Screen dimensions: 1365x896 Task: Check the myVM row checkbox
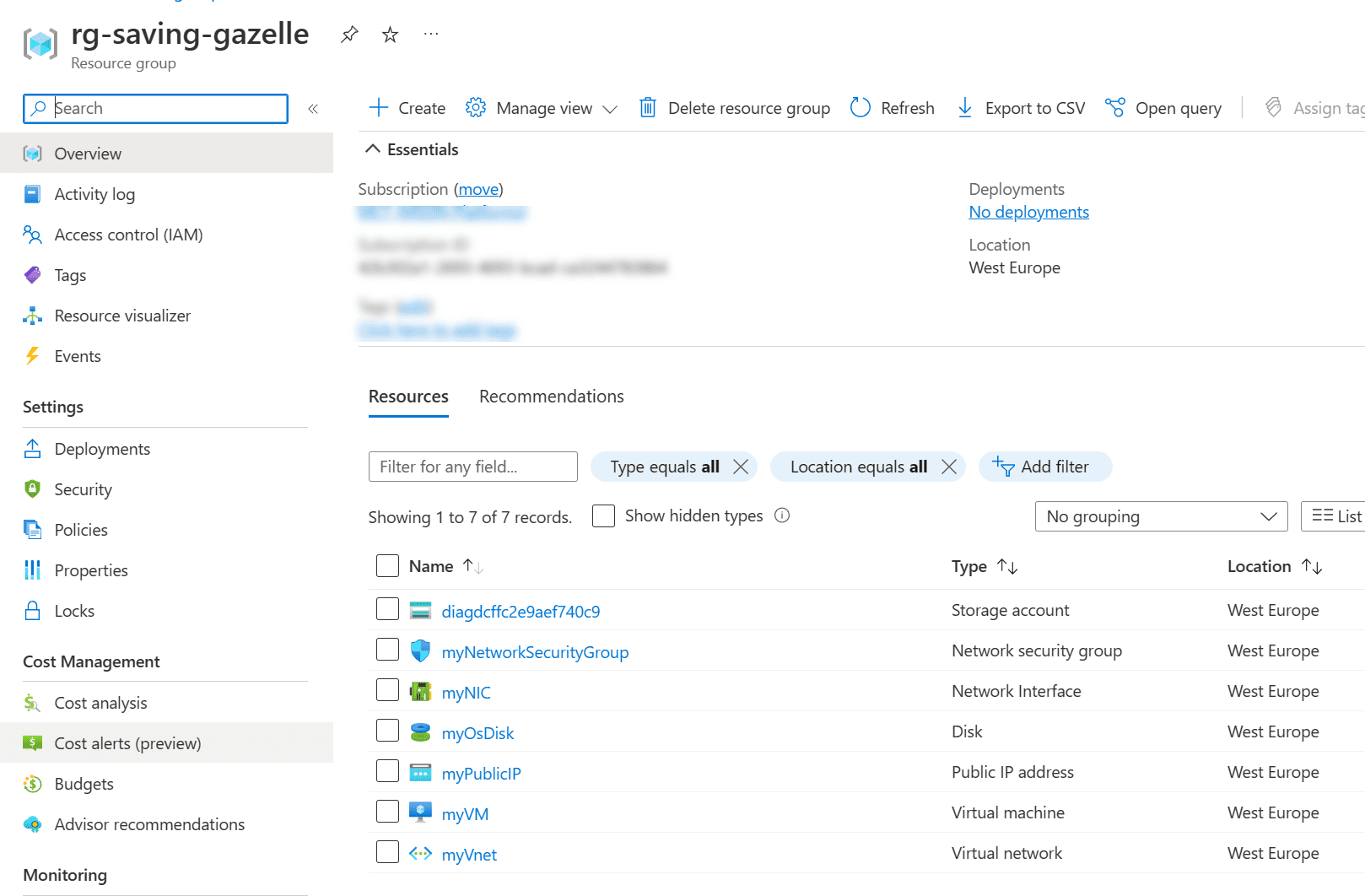coord(387,812)
